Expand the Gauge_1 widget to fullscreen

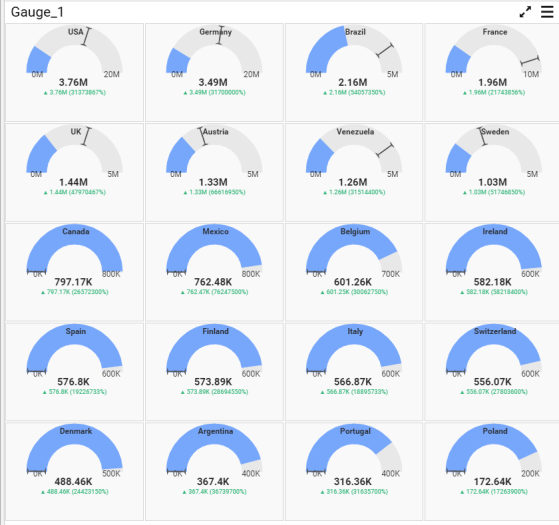click(x=525, y=12)
